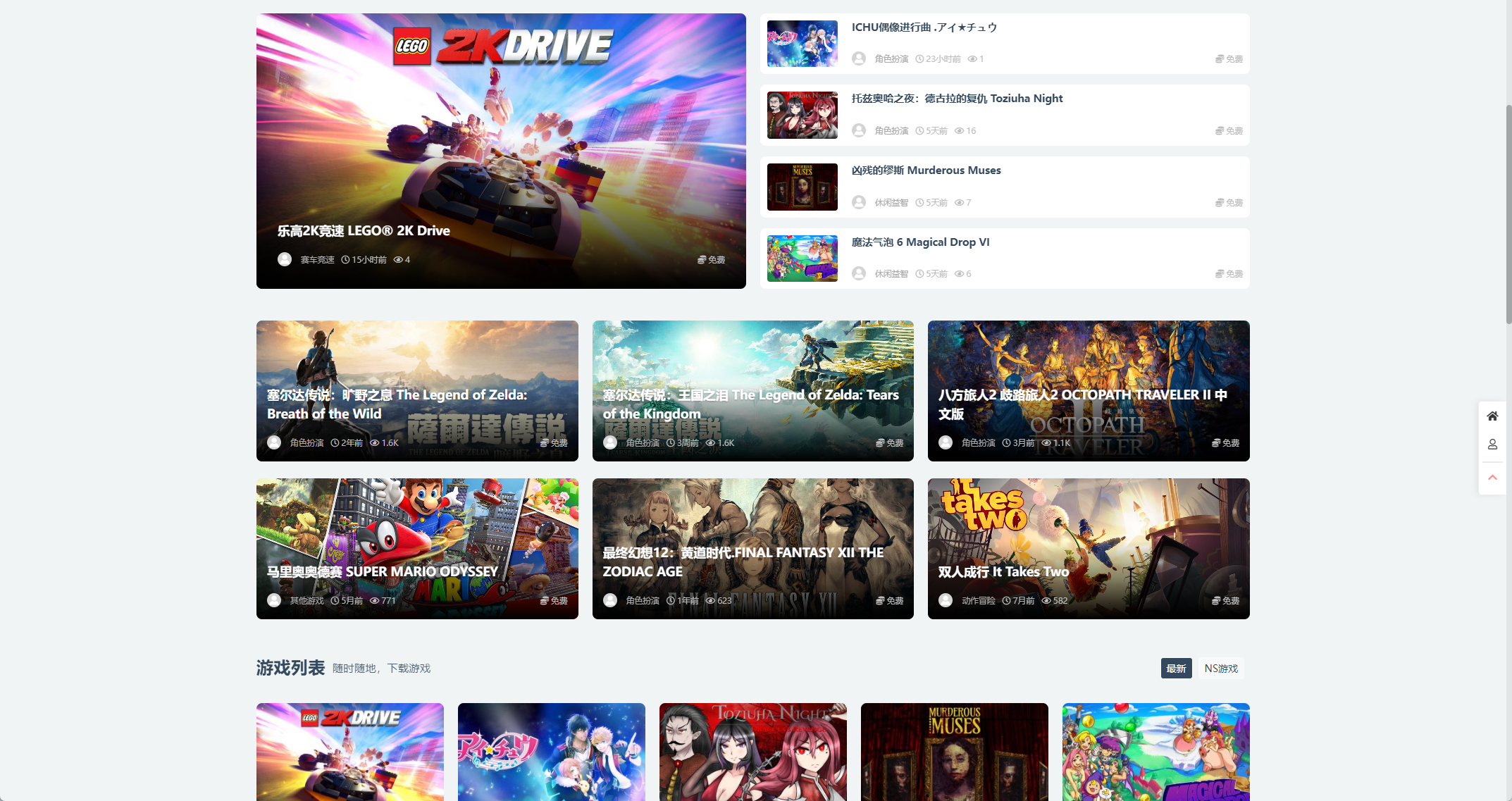The image size is (1512, 801).
Task: Click author avatar in Murderous Muses row
Action: pos(858,202)
